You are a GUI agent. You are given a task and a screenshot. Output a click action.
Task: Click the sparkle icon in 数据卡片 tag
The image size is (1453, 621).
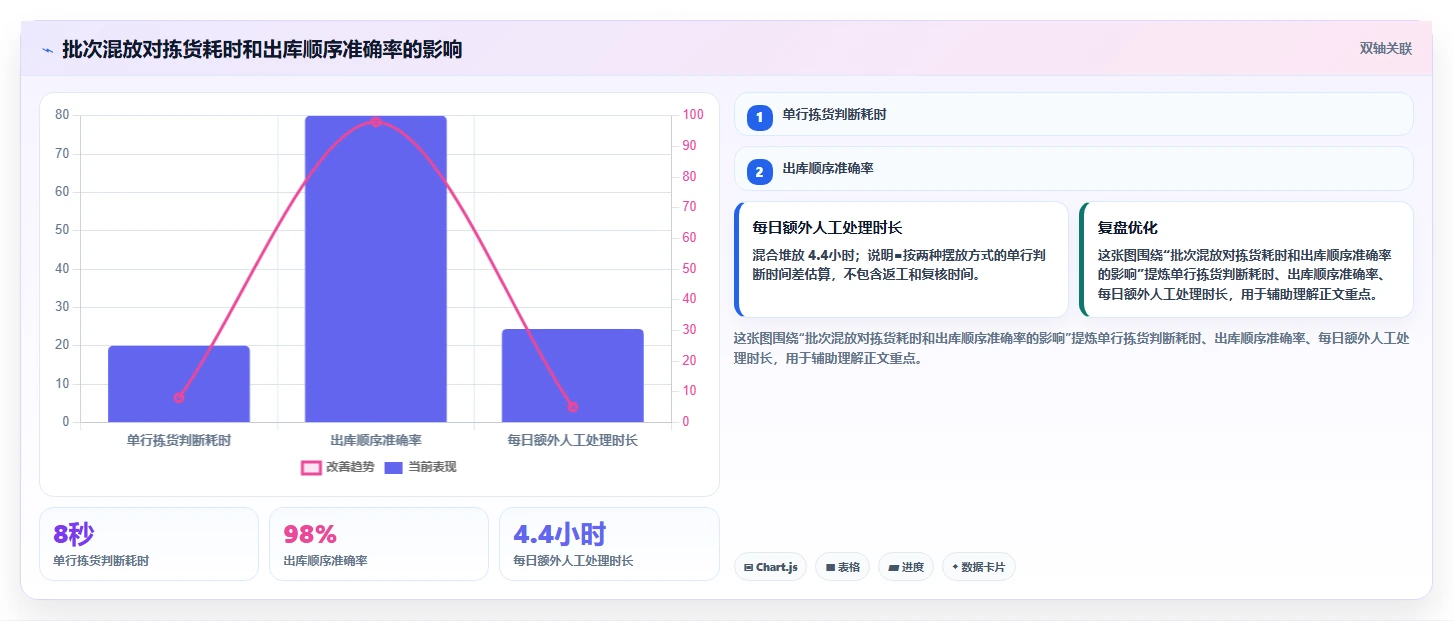click(955, 567)
